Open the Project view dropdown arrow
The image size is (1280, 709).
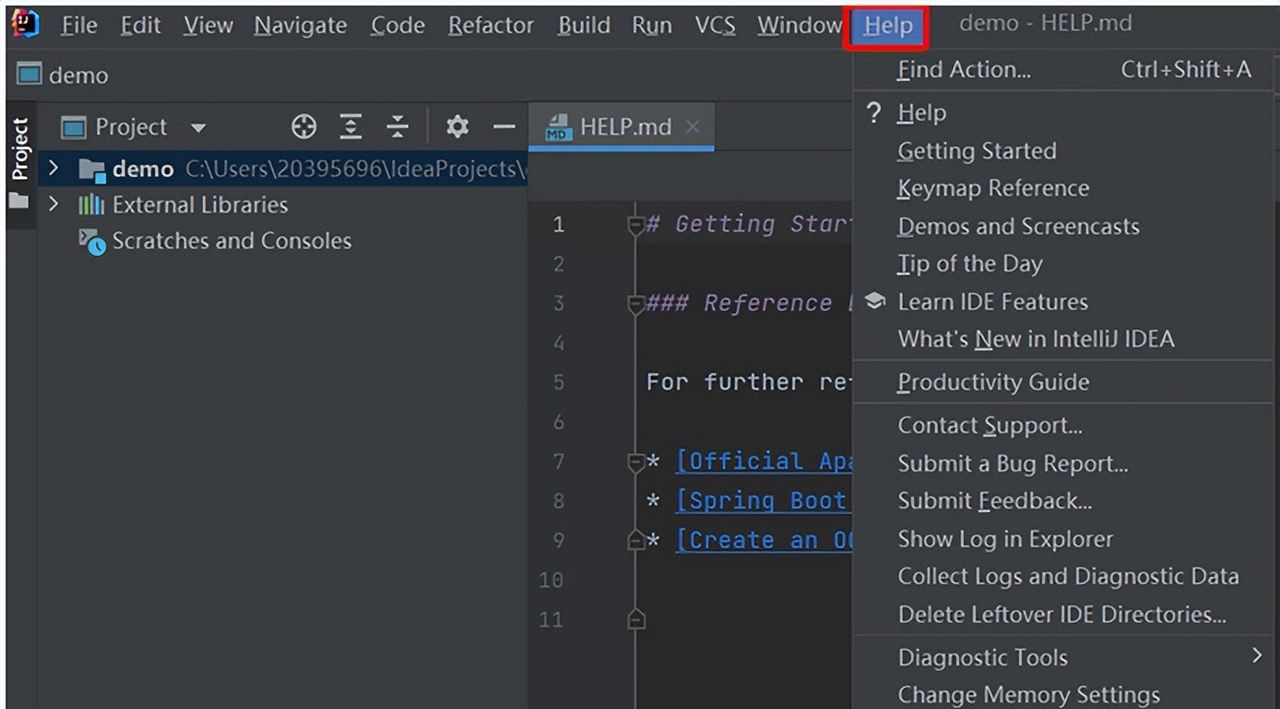coord(197,127)
